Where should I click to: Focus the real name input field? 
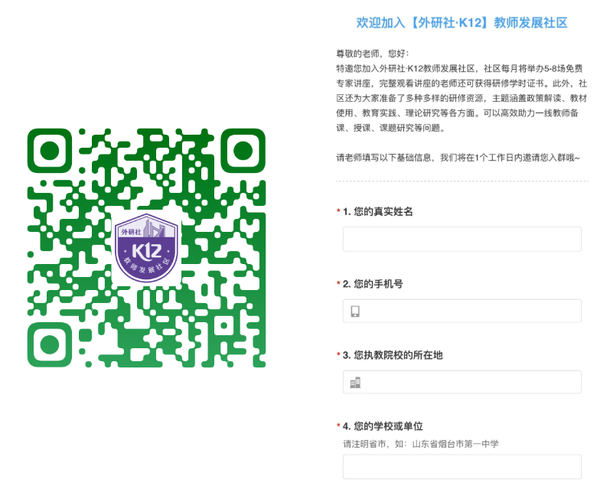coord(462,239)
